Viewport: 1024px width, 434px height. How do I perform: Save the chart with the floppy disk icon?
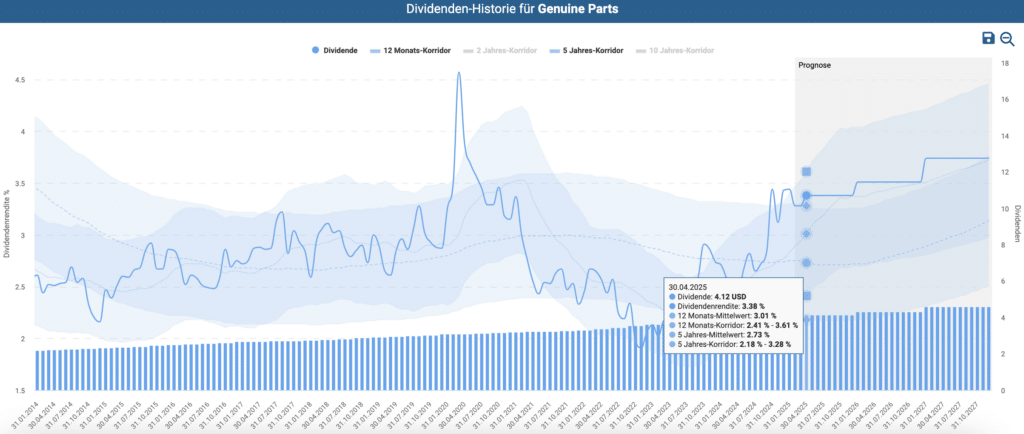click(x=988, y=39)
